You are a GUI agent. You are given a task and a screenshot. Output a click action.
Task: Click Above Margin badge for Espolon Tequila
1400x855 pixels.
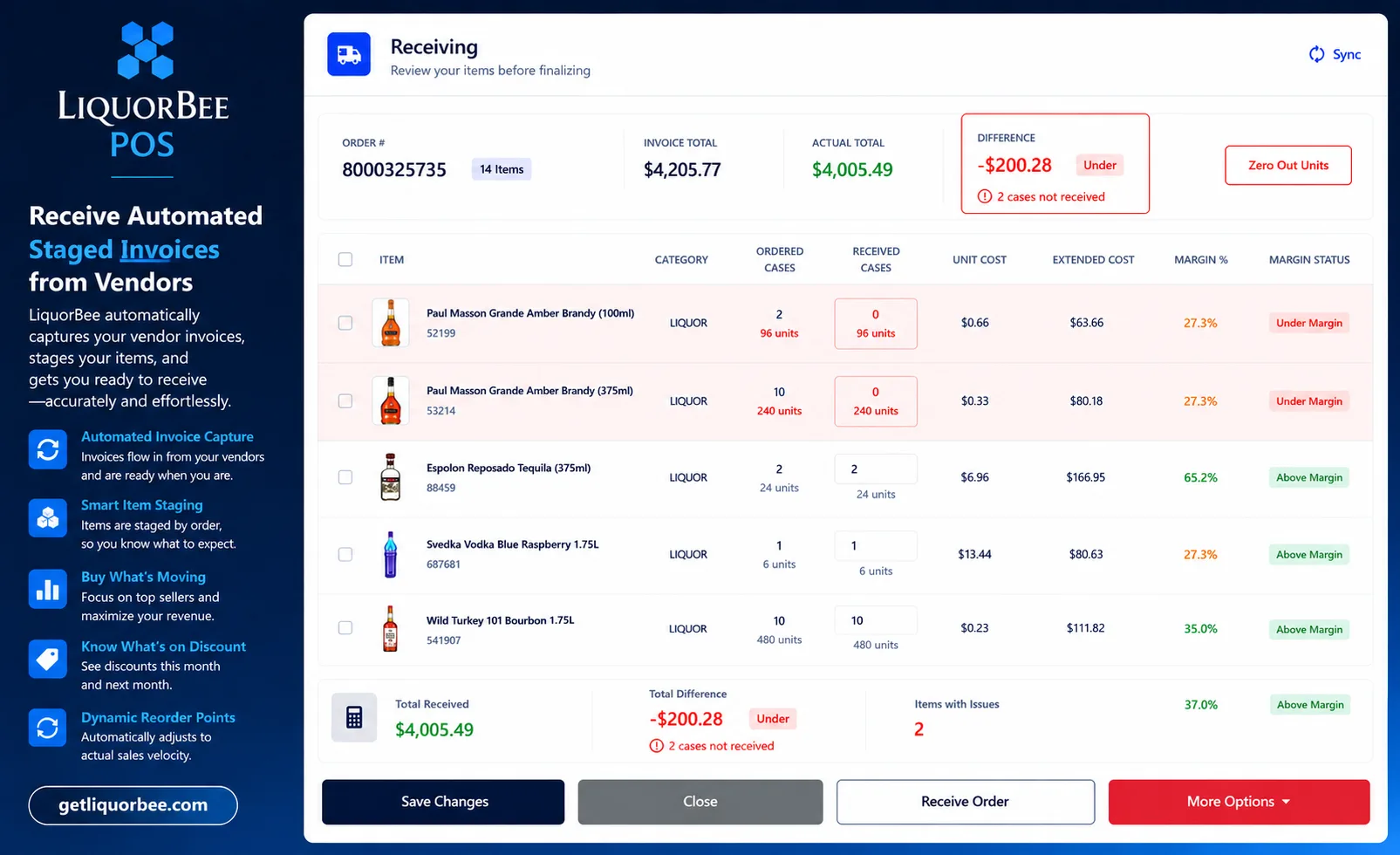click(x=1309, y=477)
